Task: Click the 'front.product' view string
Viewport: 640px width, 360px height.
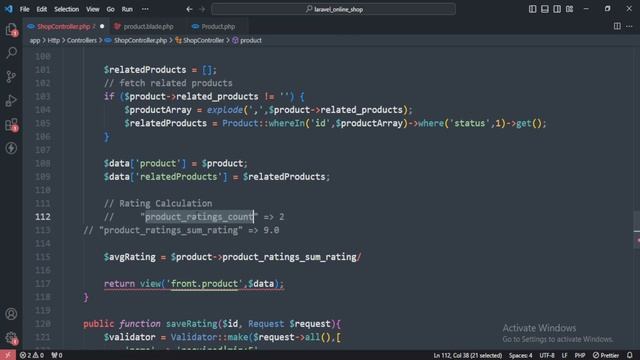Action: point(204,284)
